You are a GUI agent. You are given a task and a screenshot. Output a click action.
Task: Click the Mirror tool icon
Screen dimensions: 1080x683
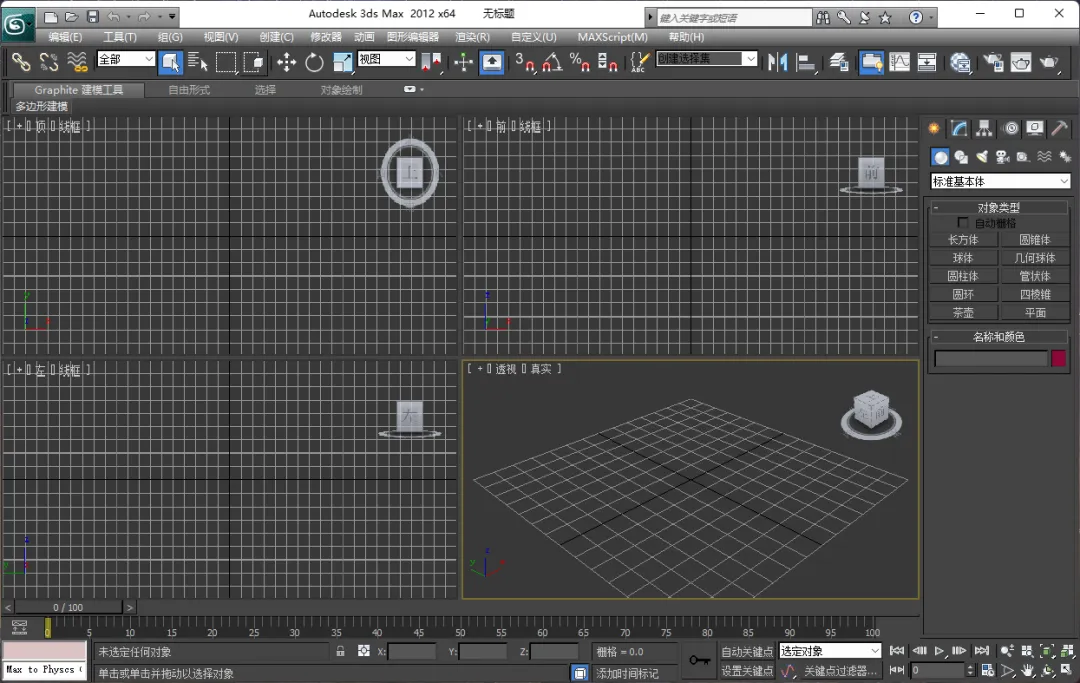777,62
